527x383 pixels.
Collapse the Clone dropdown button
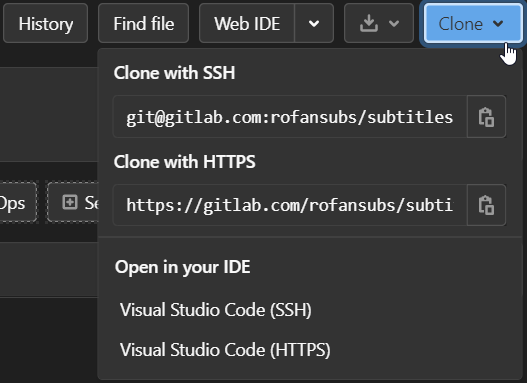(x=473, y=24)
